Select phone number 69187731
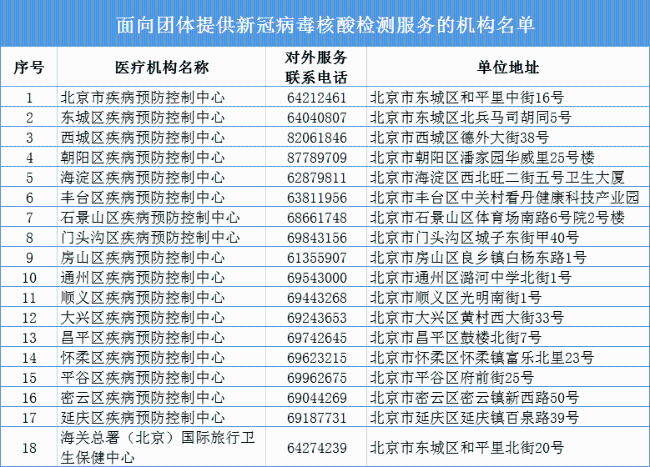The width and height of the screenshot is (650, 467). pyautogui.click(x=317, y=417)
